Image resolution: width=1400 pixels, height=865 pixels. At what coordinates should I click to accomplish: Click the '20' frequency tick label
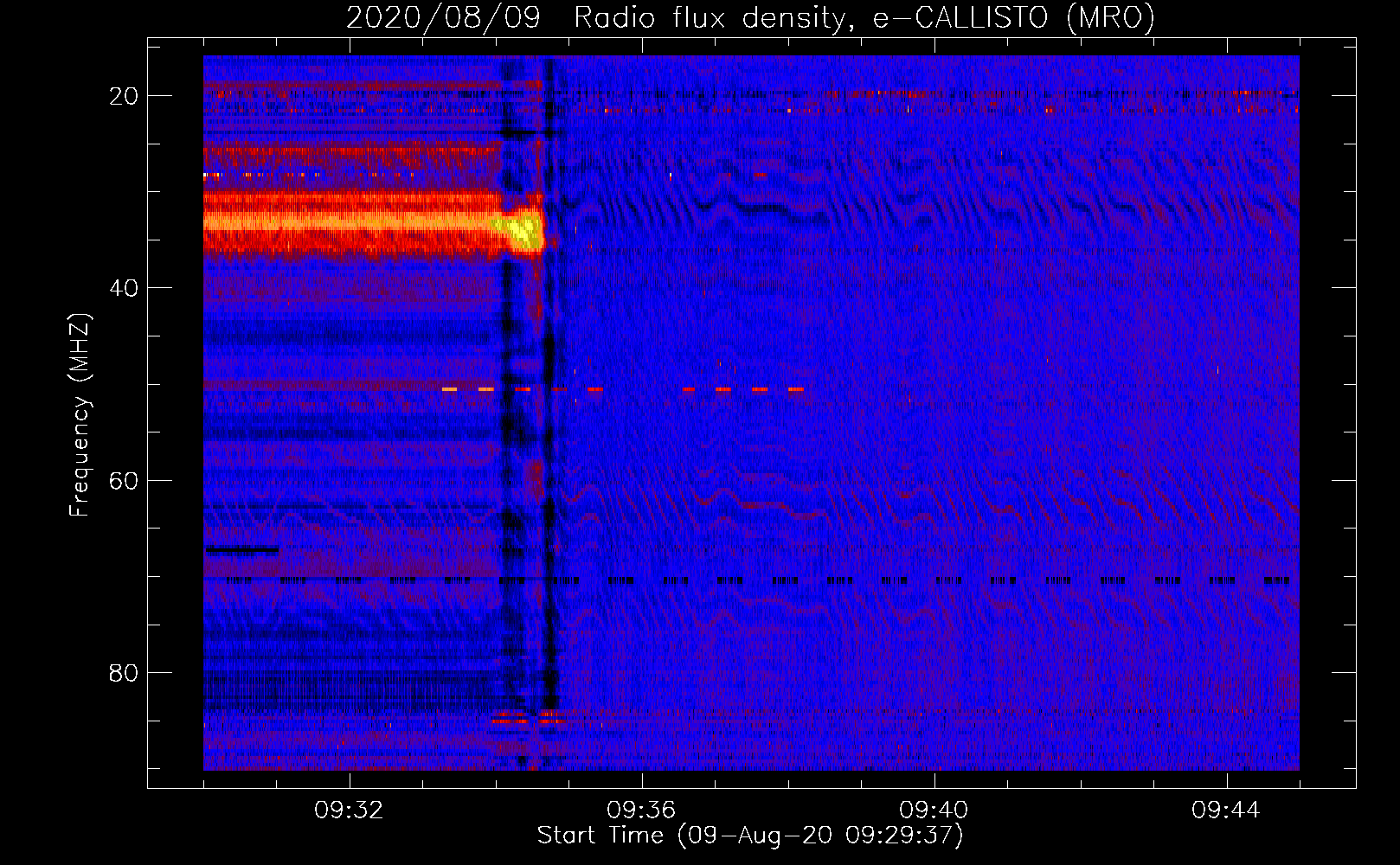point(124,96)
